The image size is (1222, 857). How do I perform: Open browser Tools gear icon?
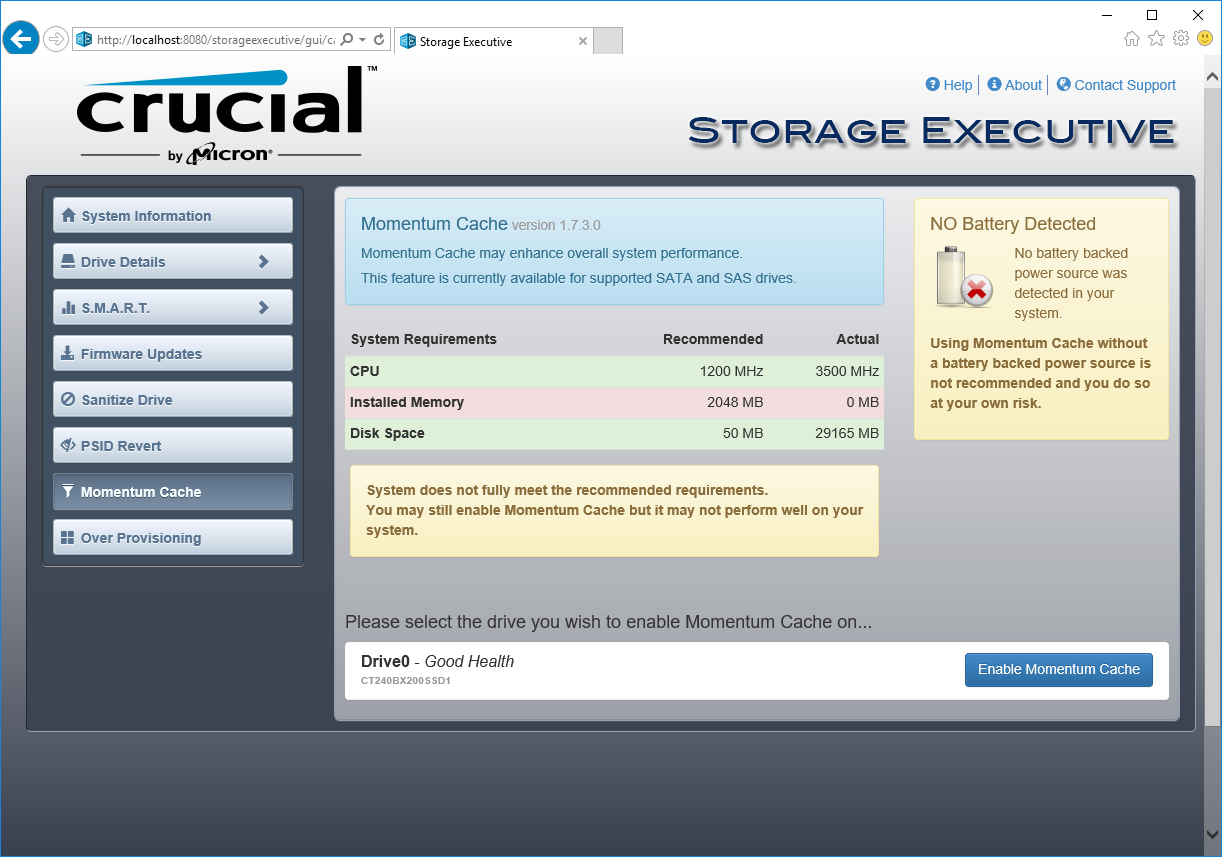[x=1181, y=39]
